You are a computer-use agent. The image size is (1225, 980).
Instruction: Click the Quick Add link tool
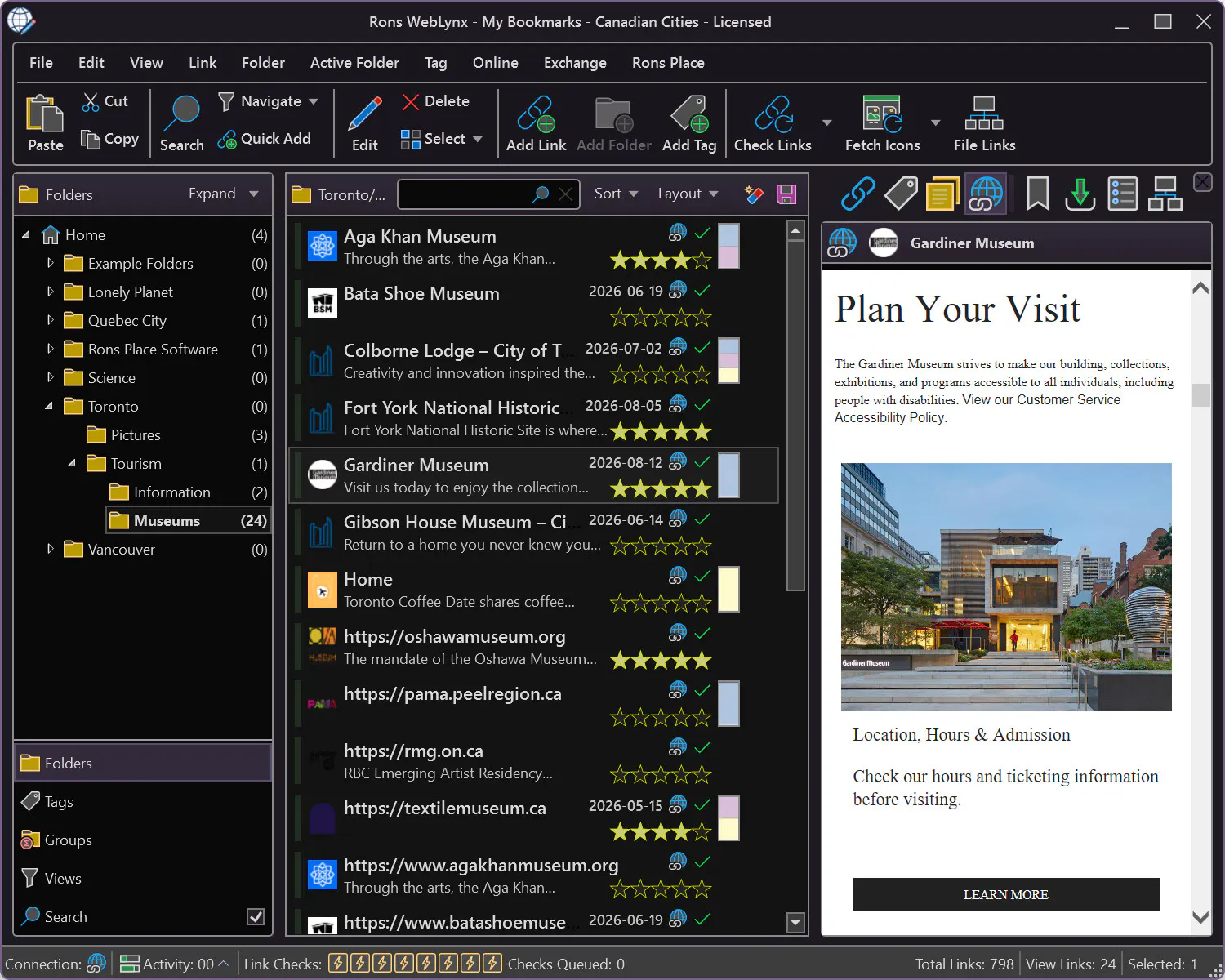[x=264, y=139]
